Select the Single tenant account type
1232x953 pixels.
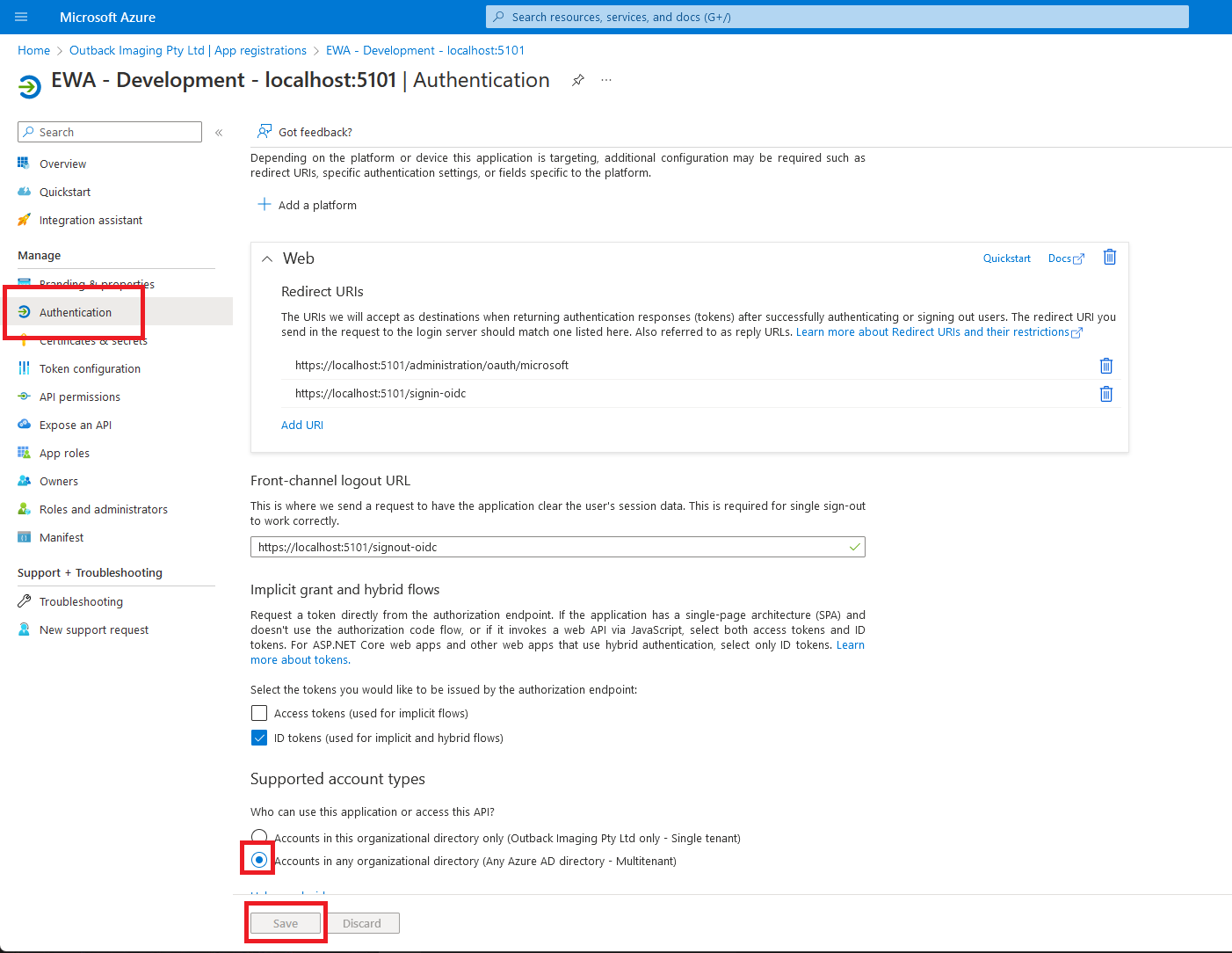pos(258,836)
